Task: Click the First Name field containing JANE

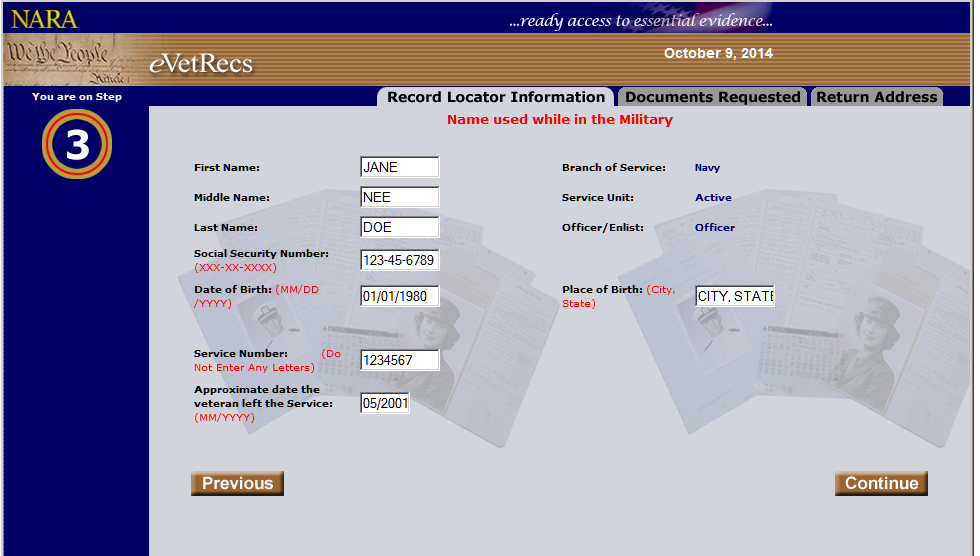Action: coord(400,167)
